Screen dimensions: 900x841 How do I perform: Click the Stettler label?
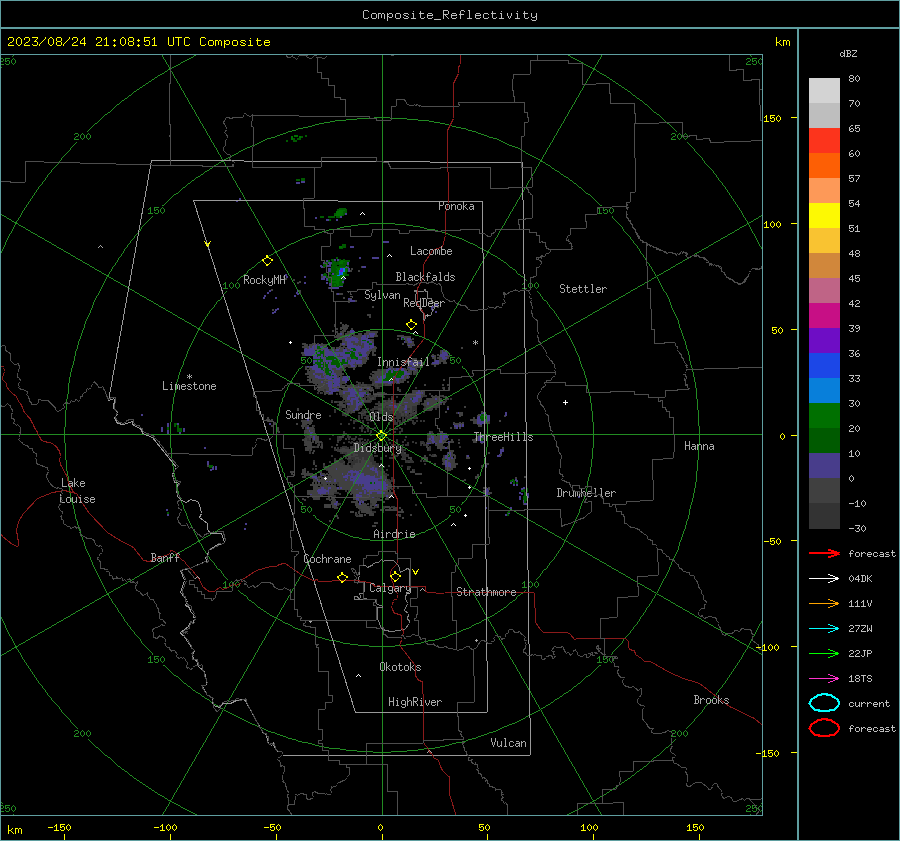(583, 289)
